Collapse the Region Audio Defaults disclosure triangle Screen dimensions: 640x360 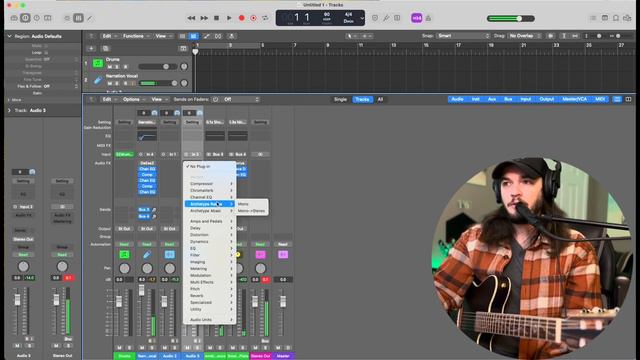click(9, 36)
